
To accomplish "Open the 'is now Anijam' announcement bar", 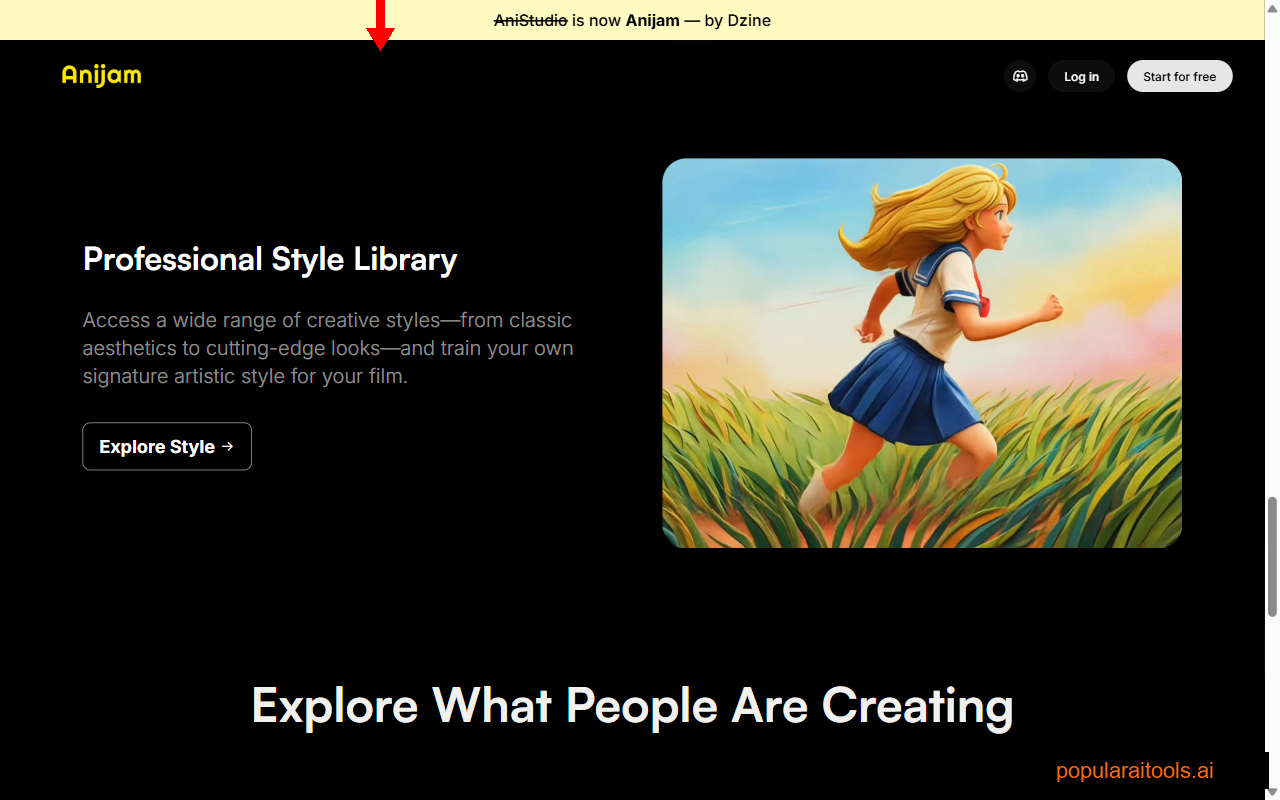I will click(633, 20).
